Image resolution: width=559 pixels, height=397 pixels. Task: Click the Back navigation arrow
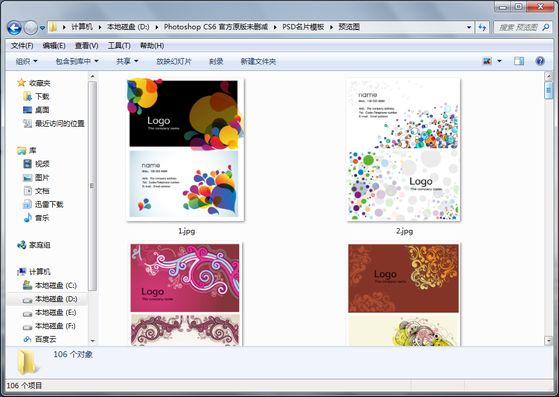[14, 27]
